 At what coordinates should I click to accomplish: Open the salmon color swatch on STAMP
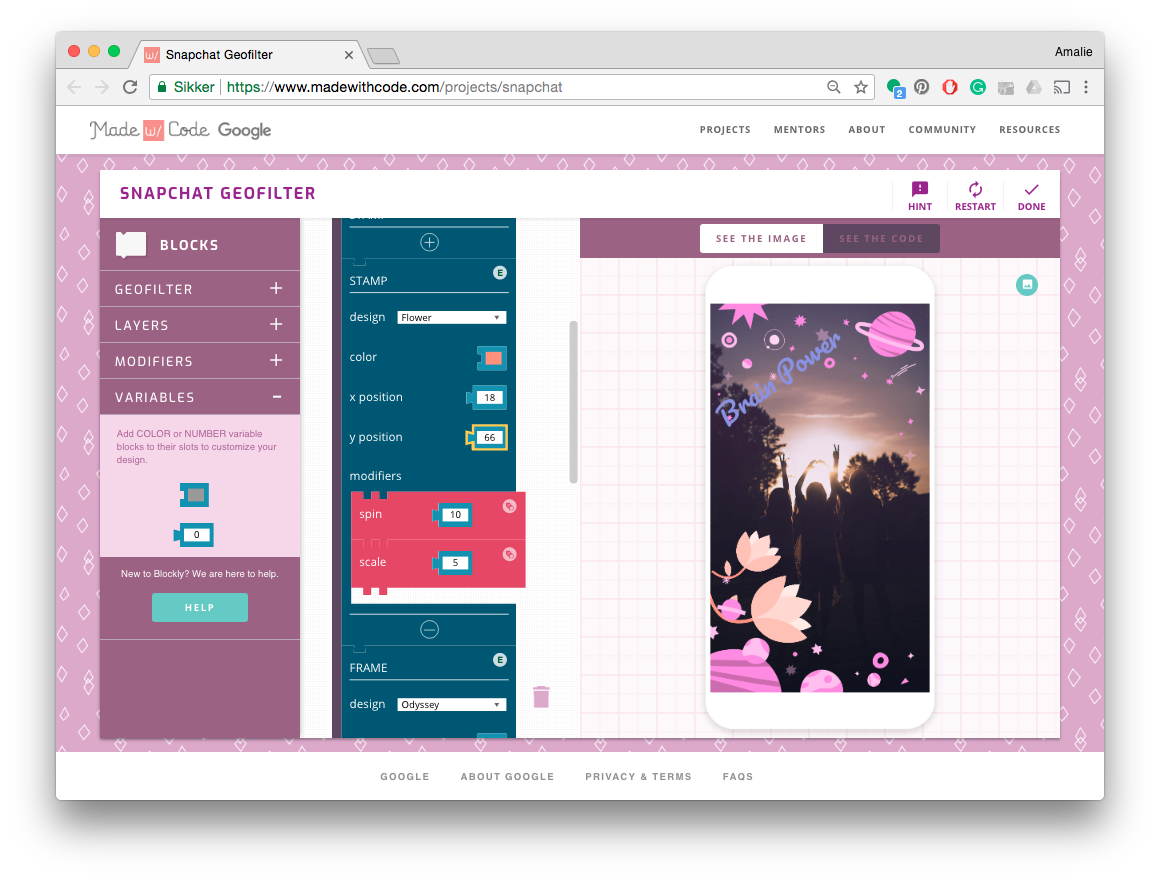493,358
